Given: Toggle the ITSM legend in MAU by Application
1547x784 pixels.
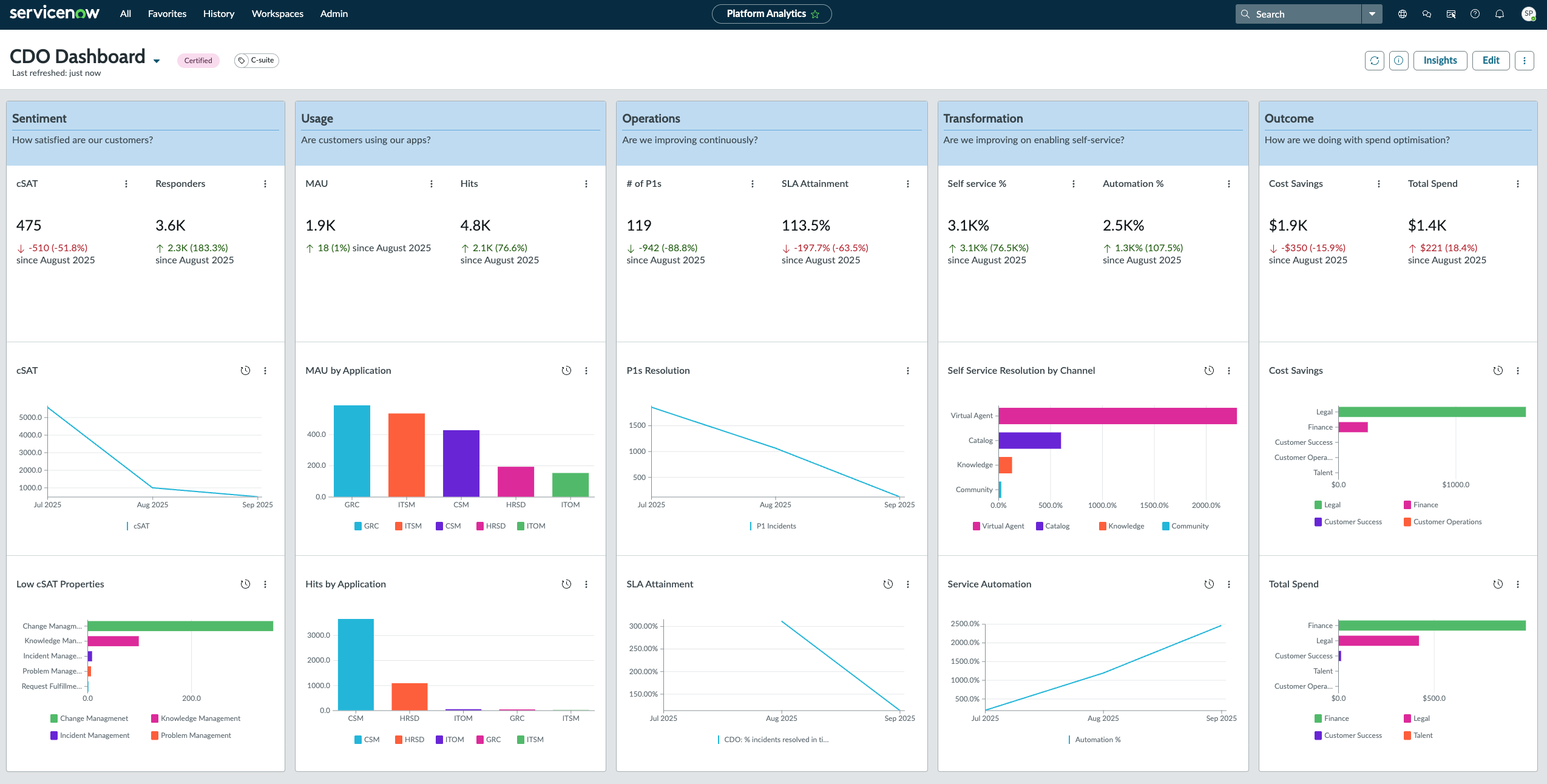Looking at the screenshot, I should pyautogui.click(x=408, y=526).
